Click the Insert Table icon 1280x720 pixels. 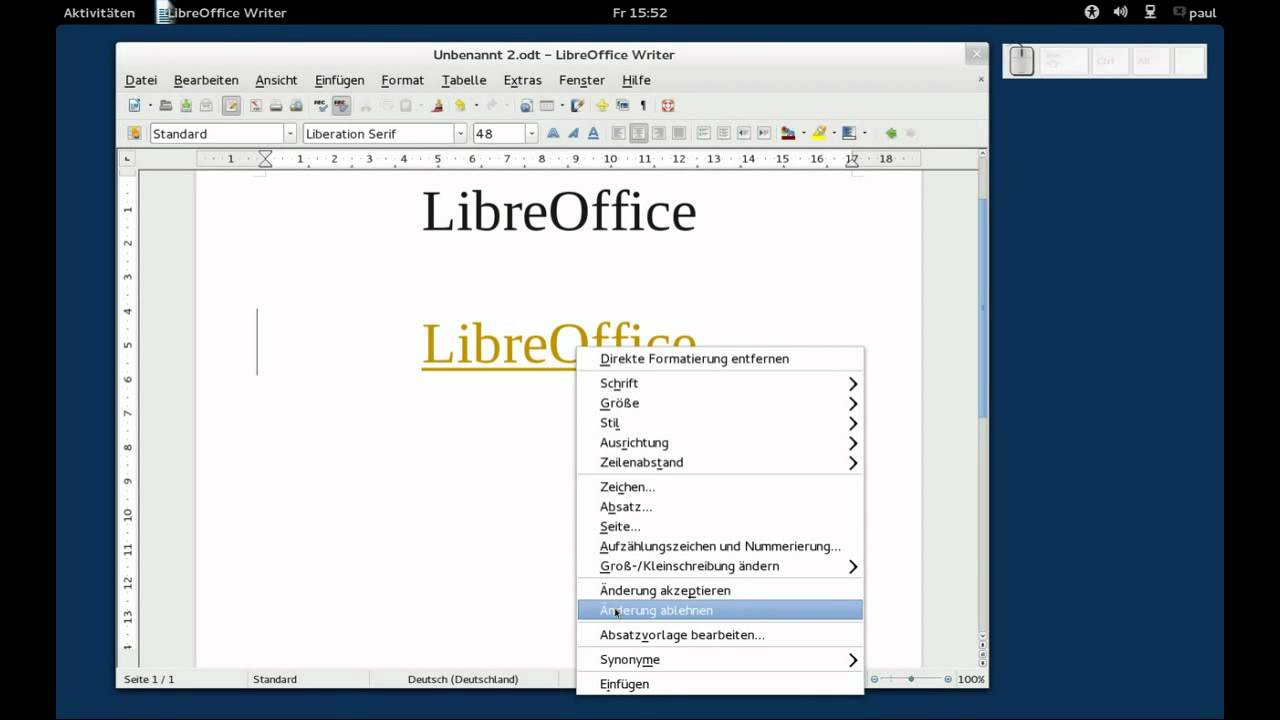547,105
